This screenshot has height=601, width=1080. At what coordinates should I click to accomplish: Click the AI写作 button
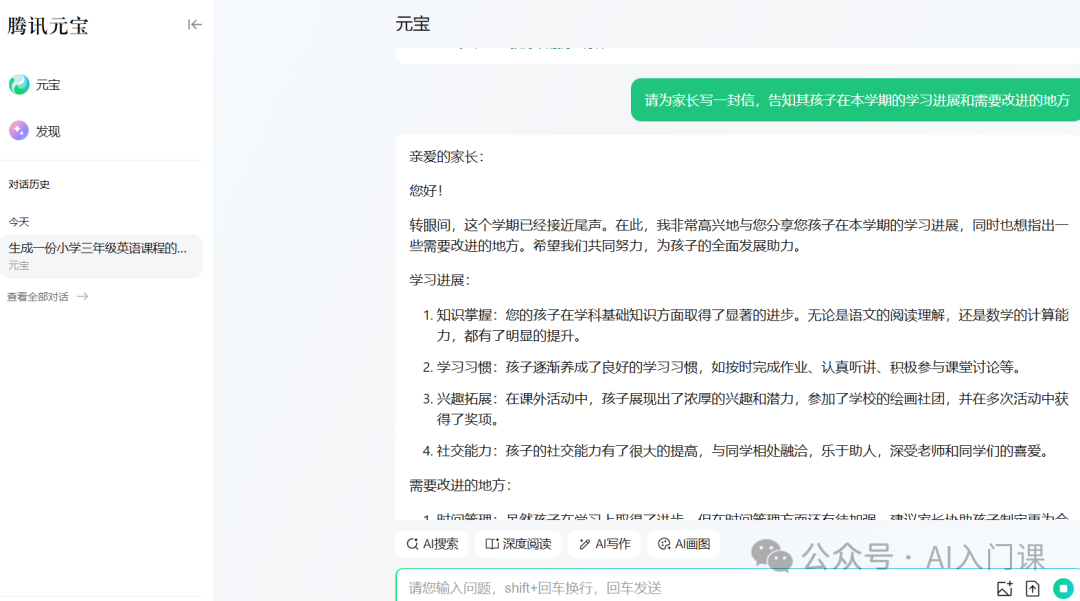tap(604, 544)
